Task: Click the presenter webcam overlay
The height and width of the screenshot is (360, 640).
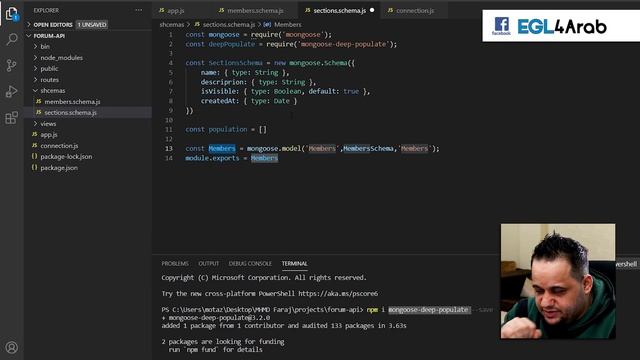Action: (x=558, y=281)
